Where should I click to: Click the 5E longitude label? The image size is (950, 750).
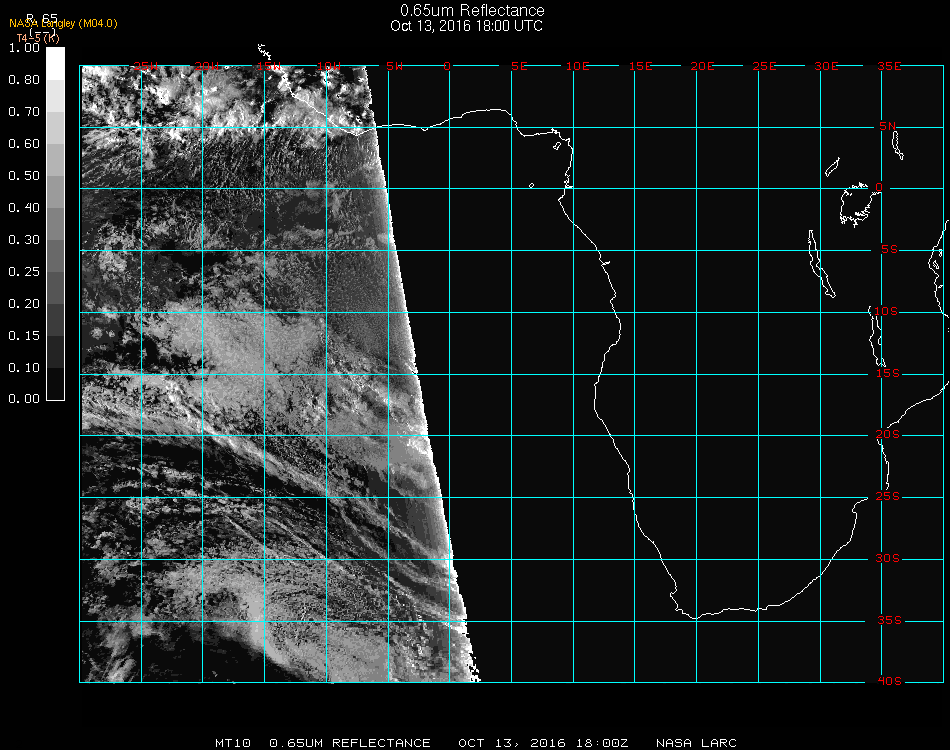519,66
